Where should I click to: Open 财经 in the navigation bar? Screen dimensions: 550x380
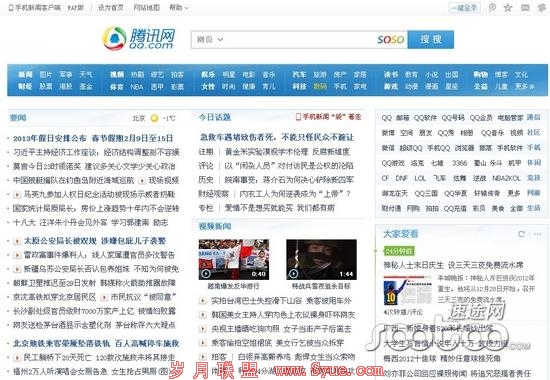25,86
